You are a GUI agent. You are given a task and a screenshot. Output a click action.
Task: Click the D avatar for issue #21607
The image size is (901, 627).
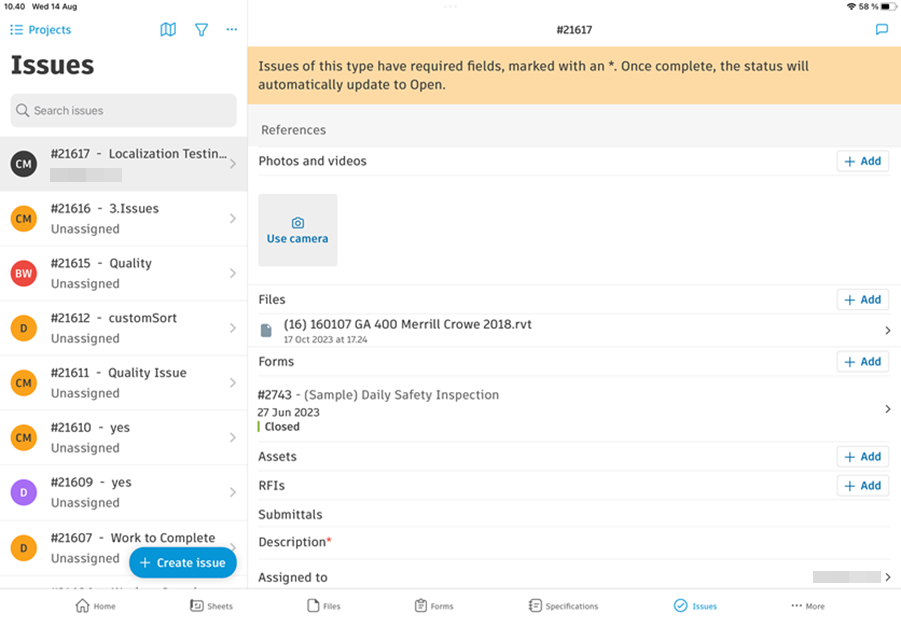tap(24, 548)
